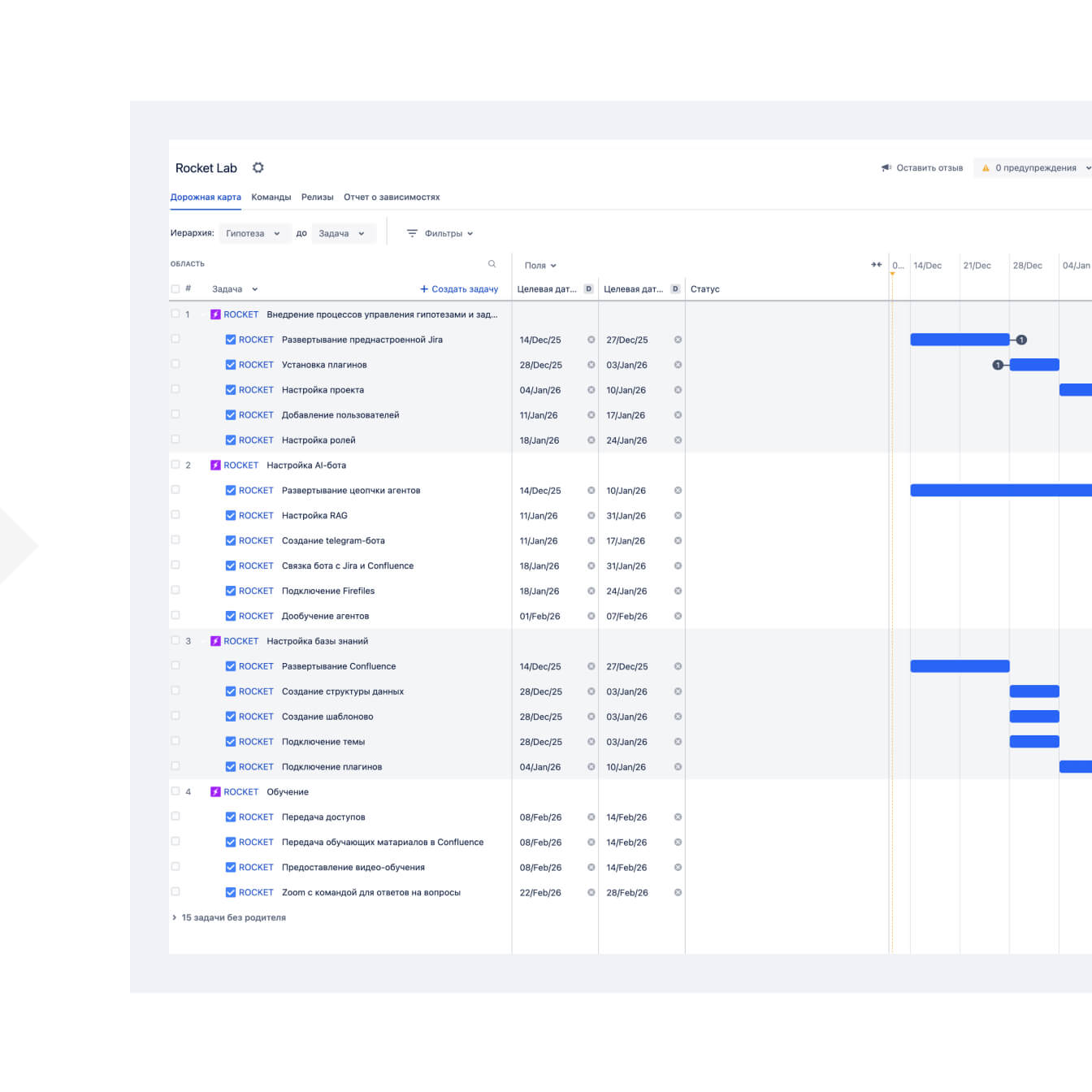
Task: Open the Гипотеза hierarchy dropdown
Action: [253, 233]
